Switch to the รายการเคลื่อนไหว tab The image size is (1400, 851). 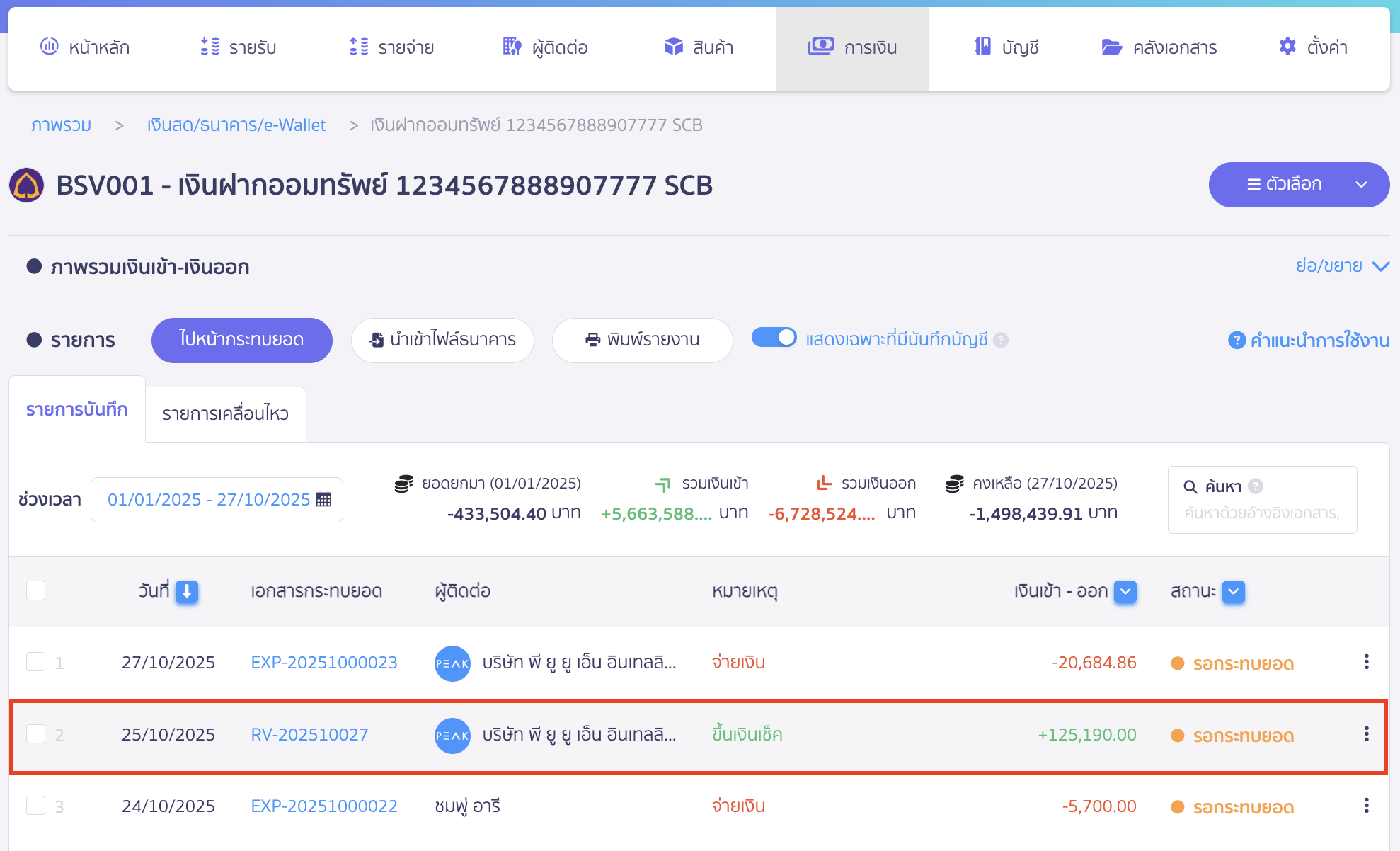(x=225, y=413)
